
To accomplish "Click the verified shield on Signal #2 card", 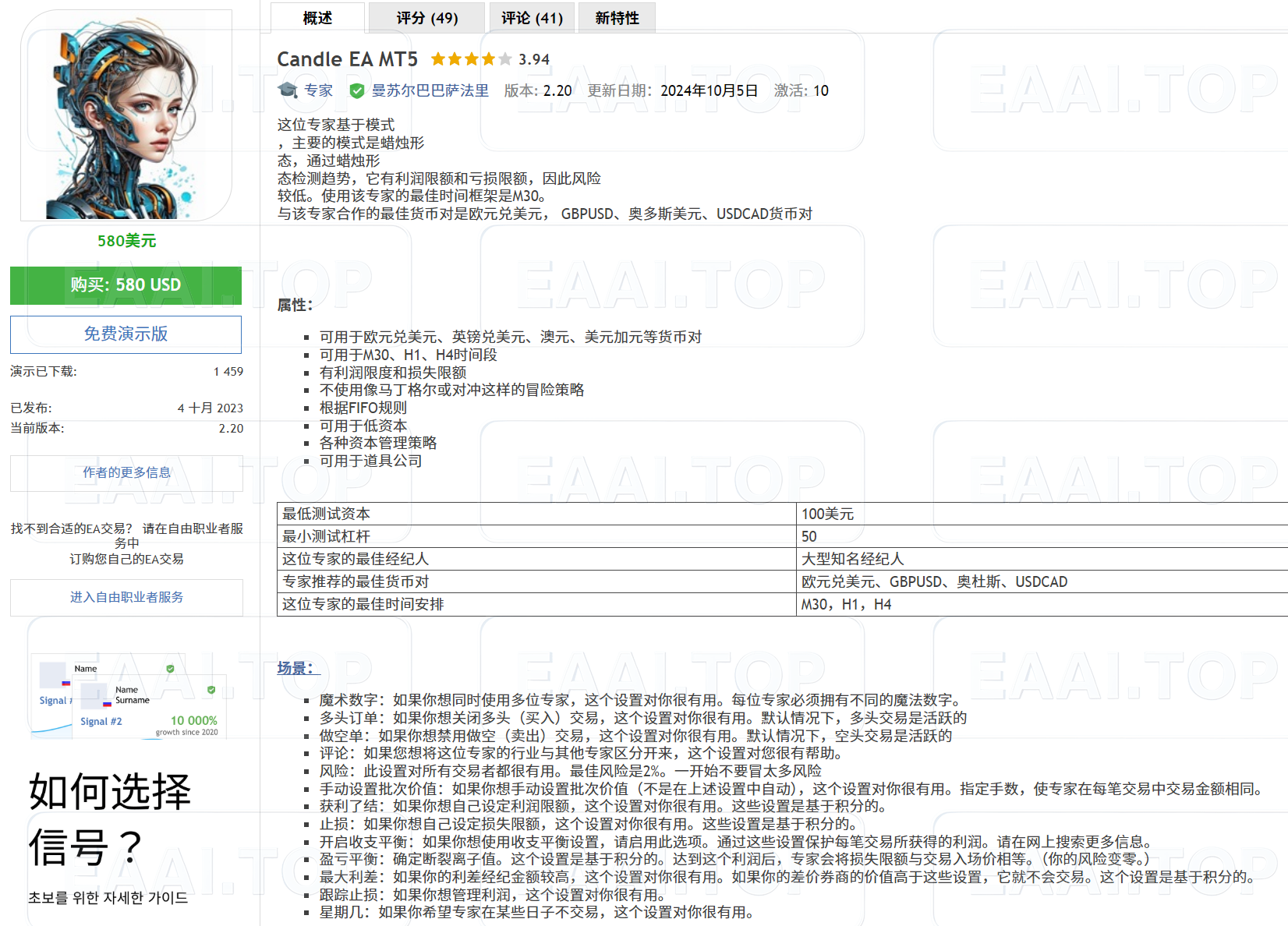I will point(211,691).
